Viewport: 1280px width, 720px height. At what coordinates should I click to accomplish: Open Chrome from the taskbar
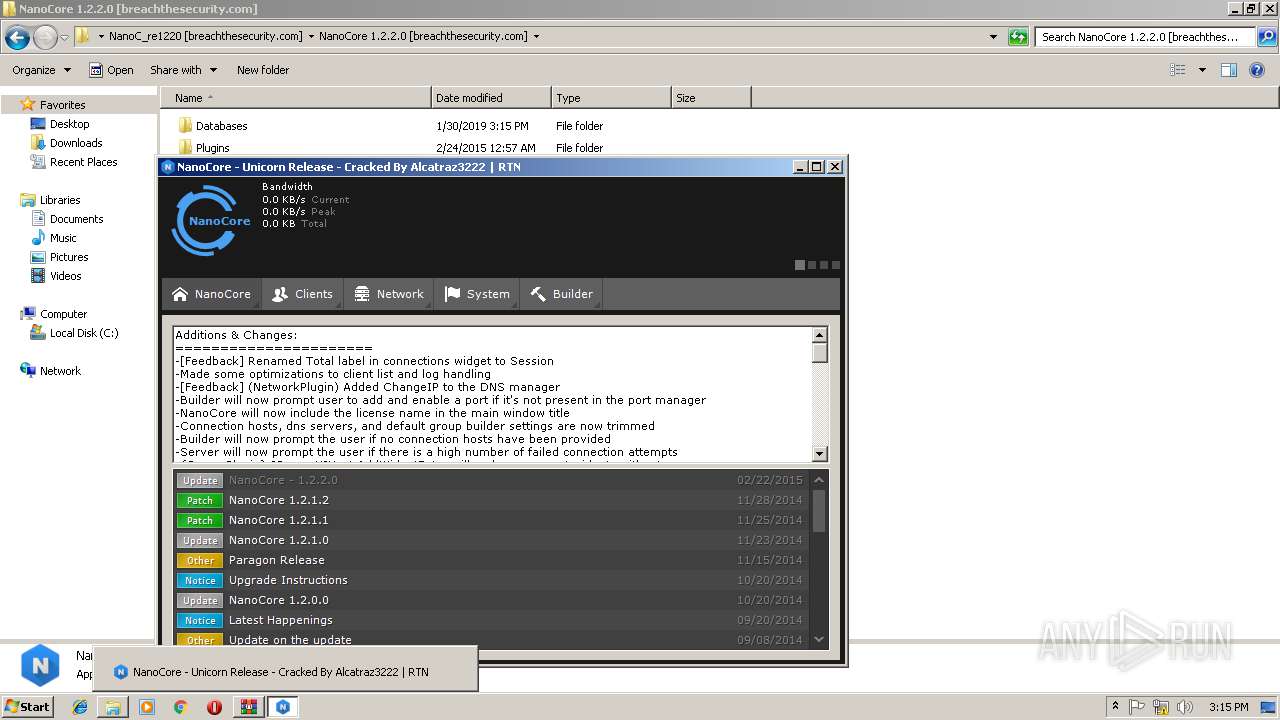tap(180, 706)
